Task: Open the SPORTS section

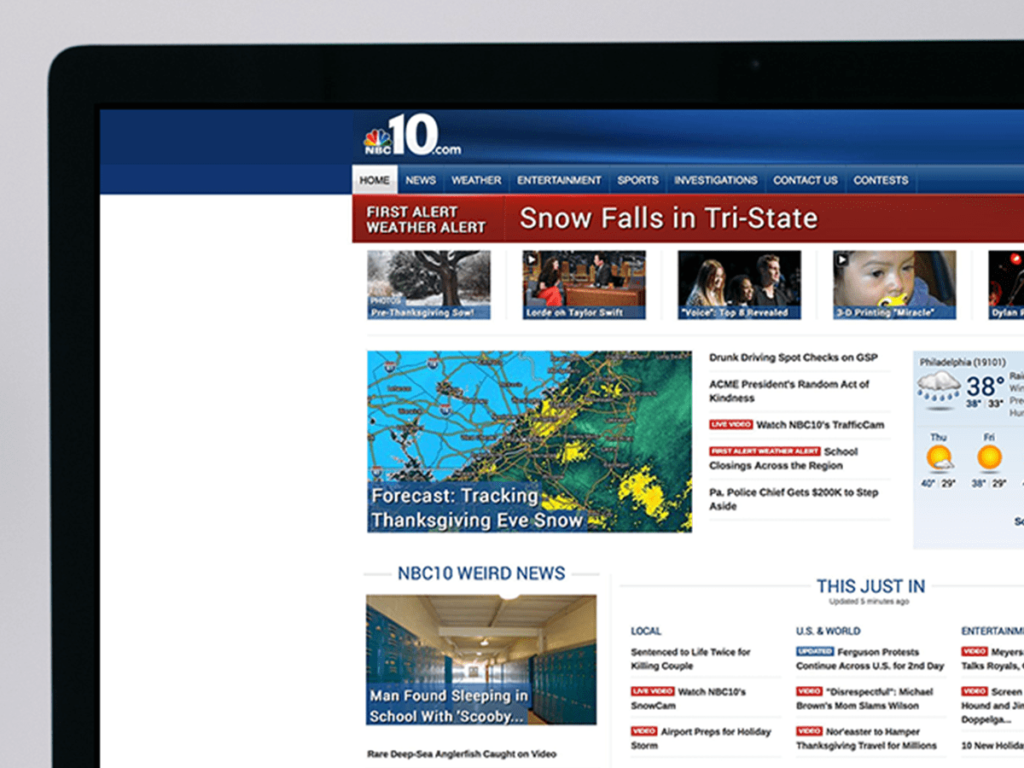Action: tap(637, 180)
